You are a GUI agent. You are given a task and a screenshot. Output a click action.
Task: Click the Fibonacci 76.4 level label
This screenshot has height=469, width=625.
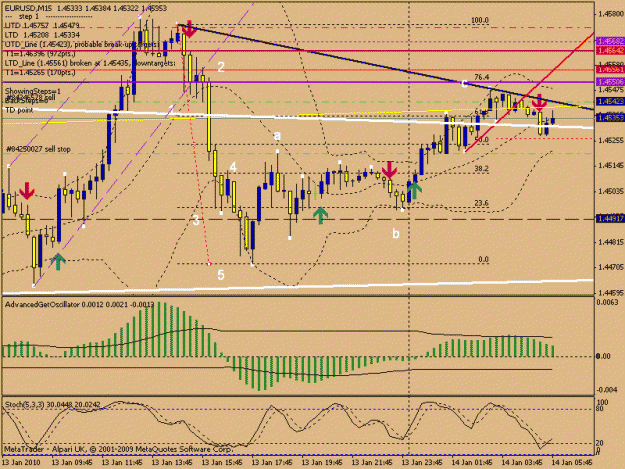pos(482,77)
